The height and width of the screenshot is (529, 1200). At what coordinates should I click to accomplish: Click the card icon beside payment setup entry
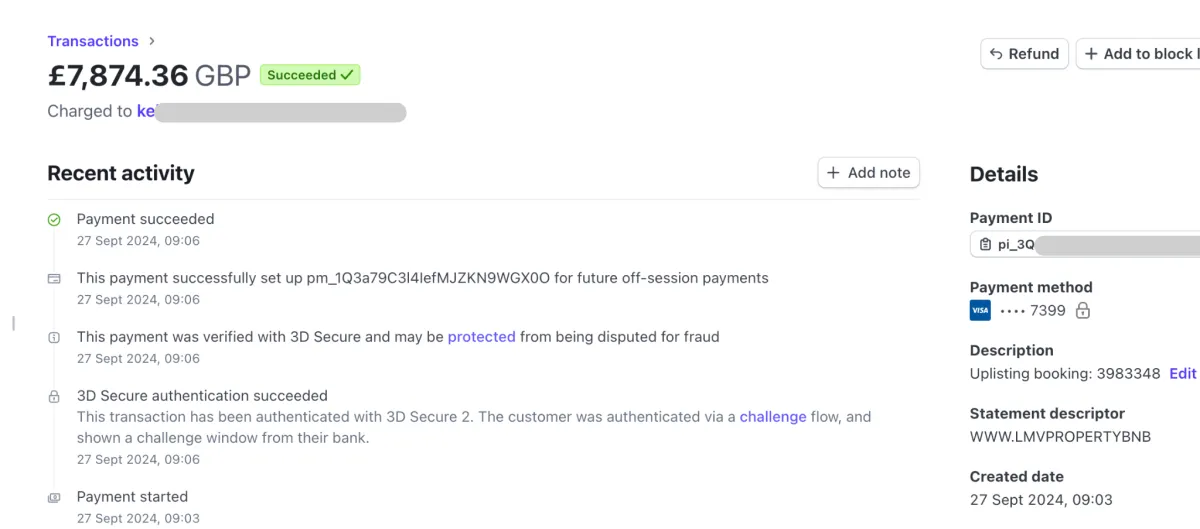click(x=54, y=278)
